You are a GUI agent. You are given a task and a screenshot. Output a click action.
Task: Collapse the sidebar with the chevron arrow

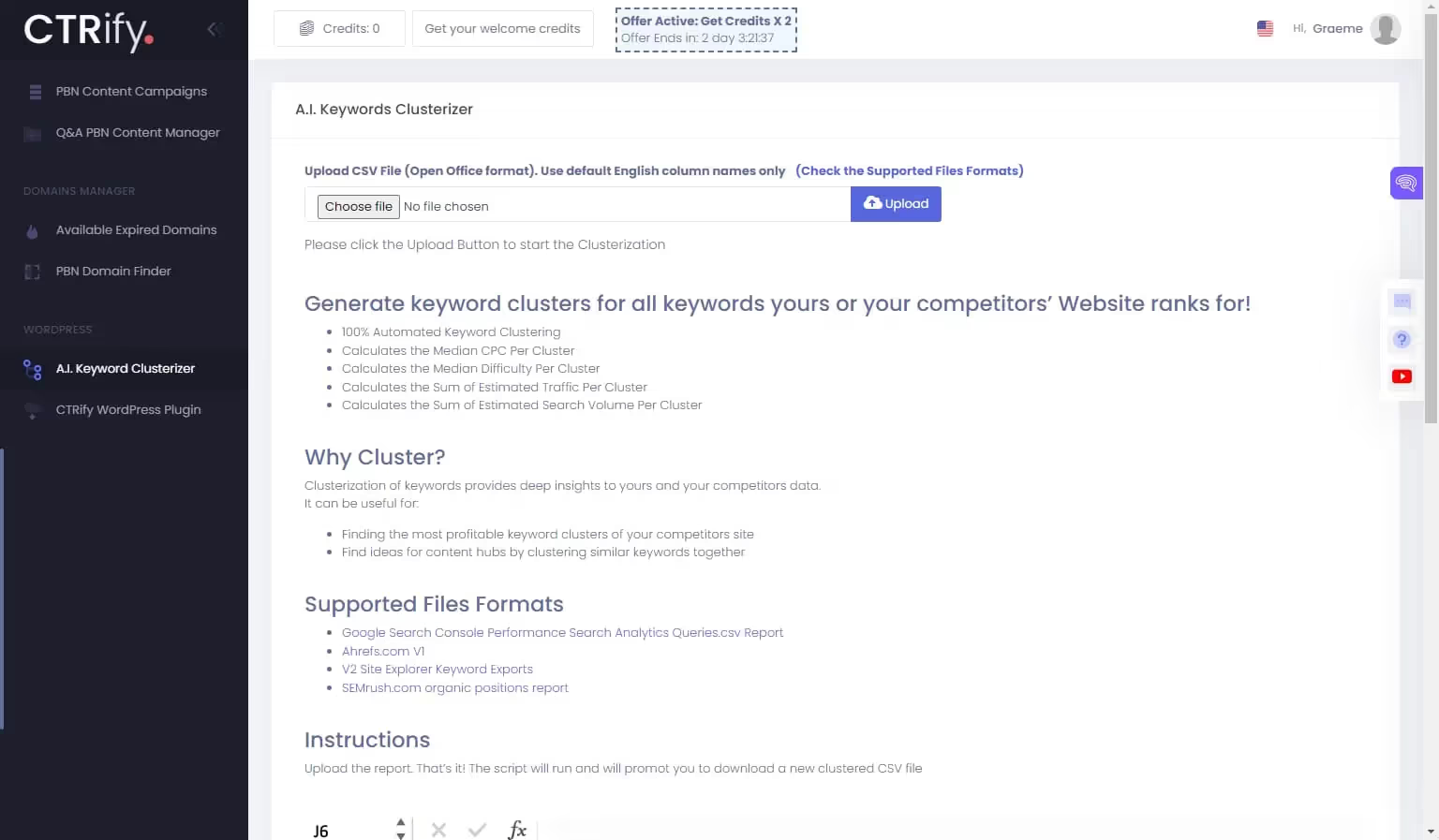(x=214, y=29)
